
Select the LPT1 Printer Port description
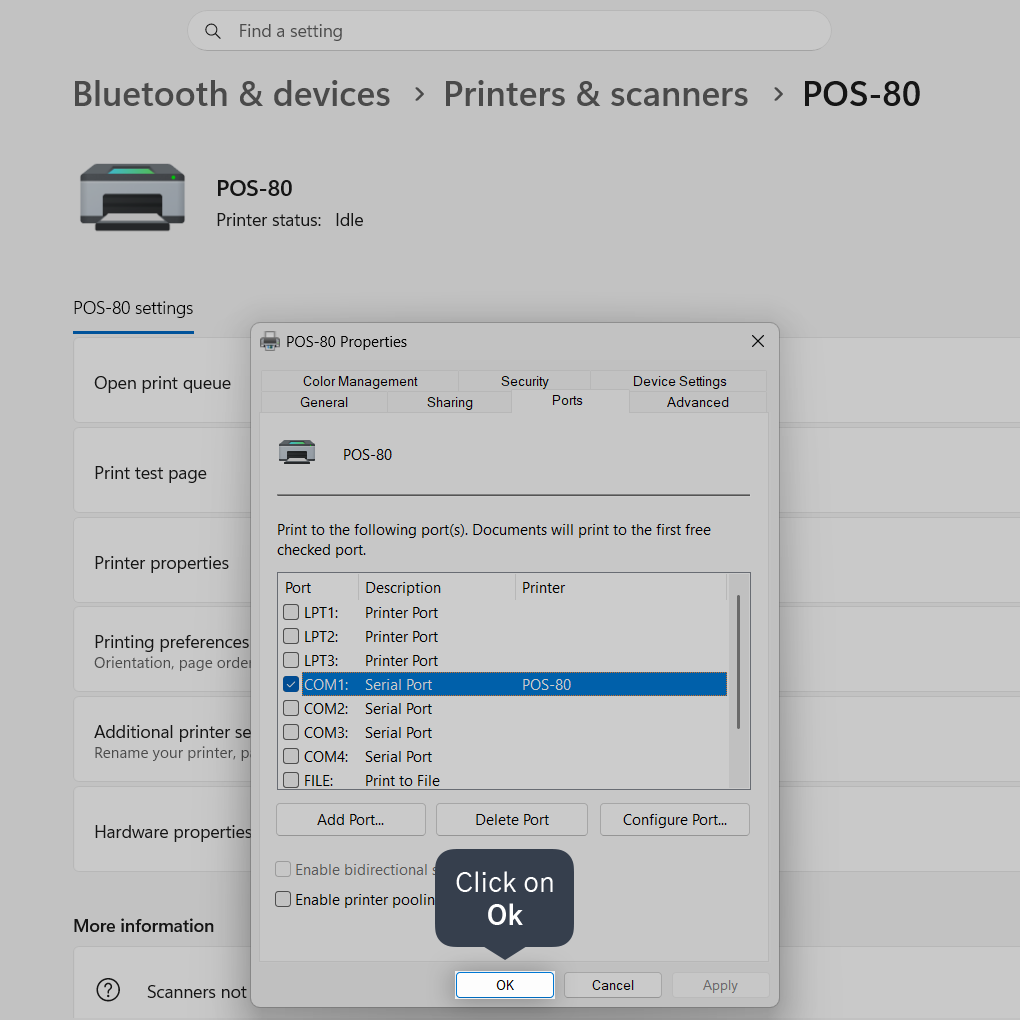click(401, 612)
